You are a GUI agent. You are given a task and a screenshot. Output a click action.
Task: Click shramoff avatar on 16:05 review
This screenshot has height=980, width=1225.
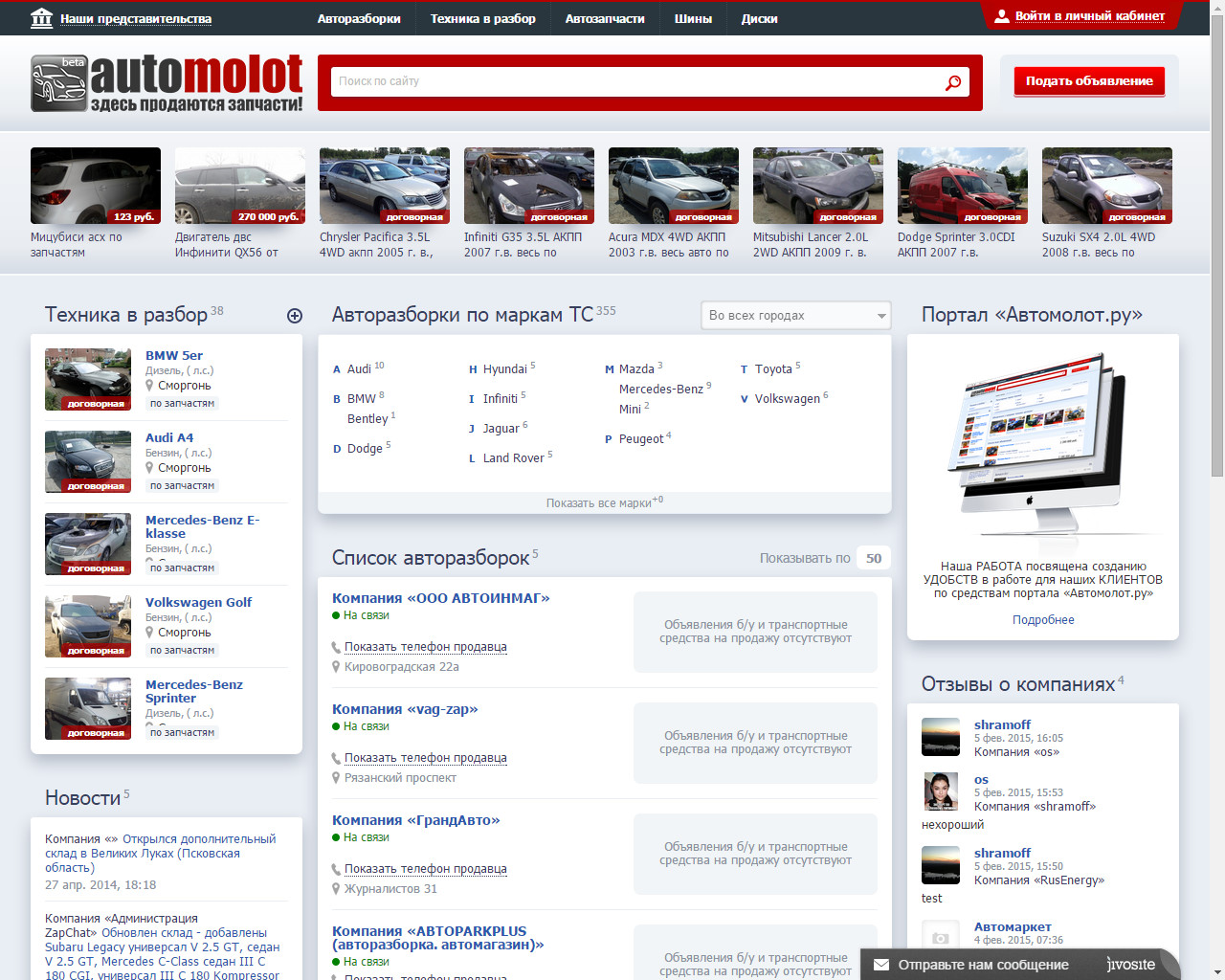point(941,737)
